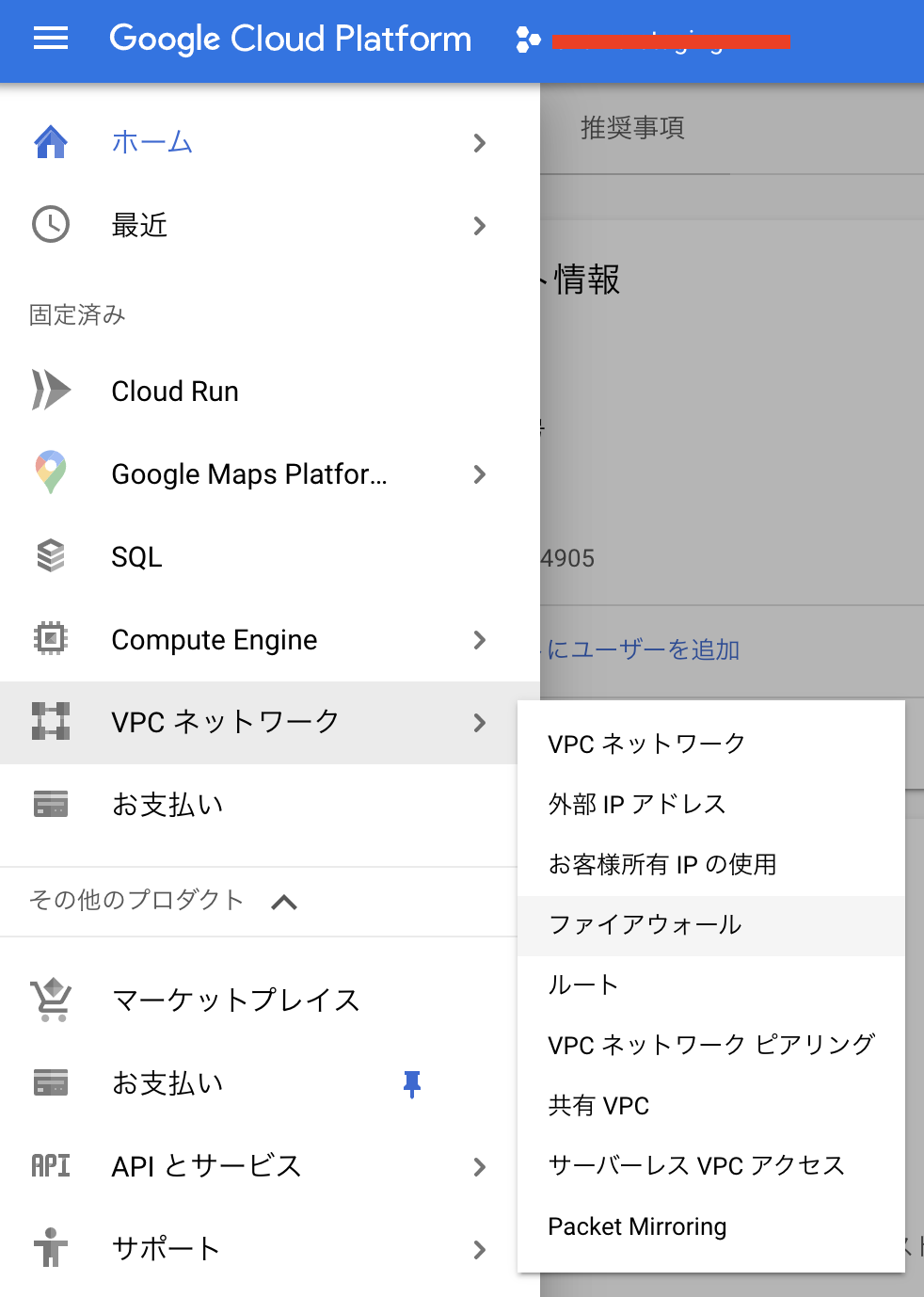Open the hamburger navigation menu

51,39
